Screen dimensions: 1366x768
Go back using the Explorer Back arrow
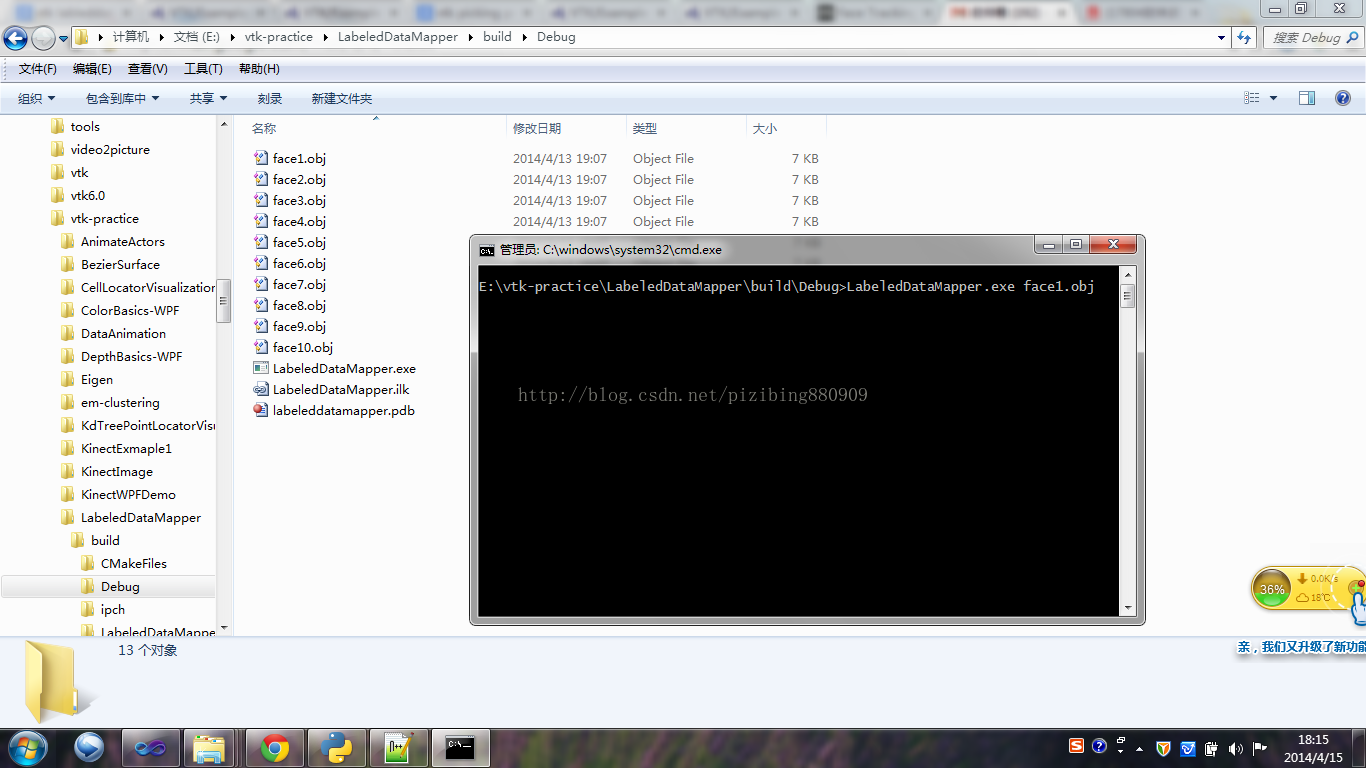tap(16, 38)
